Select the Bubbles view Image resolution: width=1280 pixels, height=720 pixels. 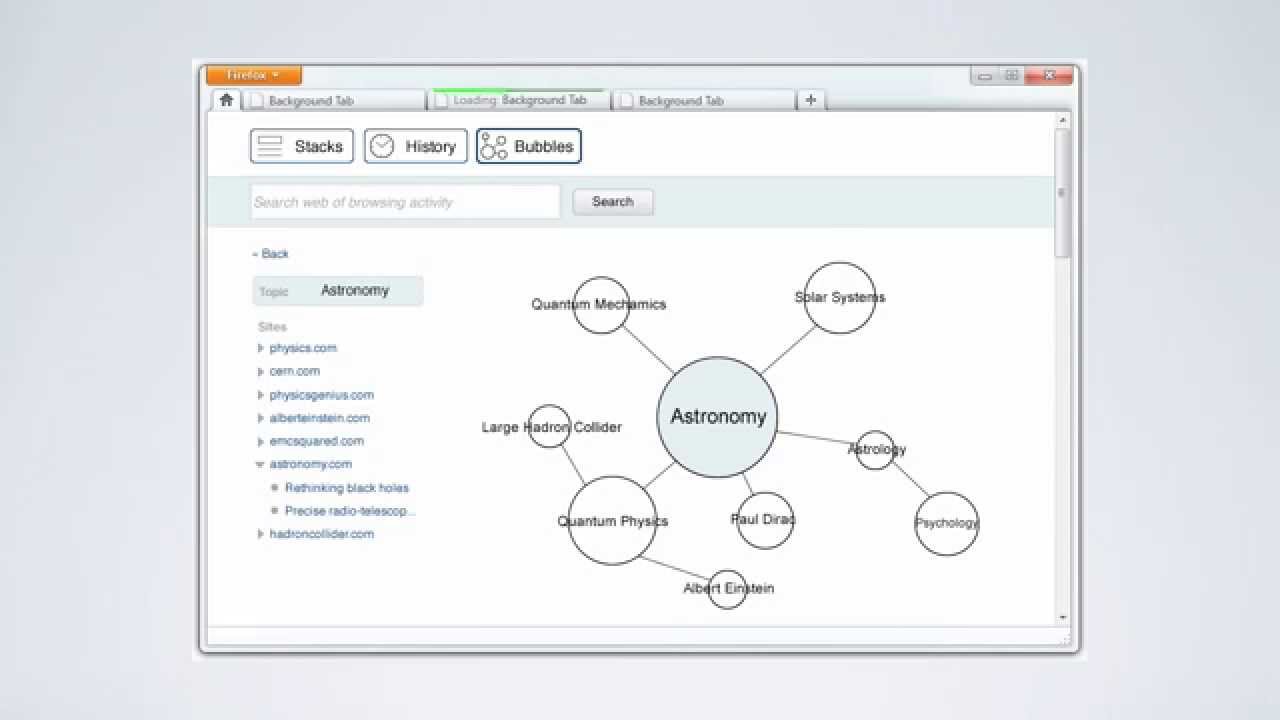pyautogui.click(x=529, y=146)
